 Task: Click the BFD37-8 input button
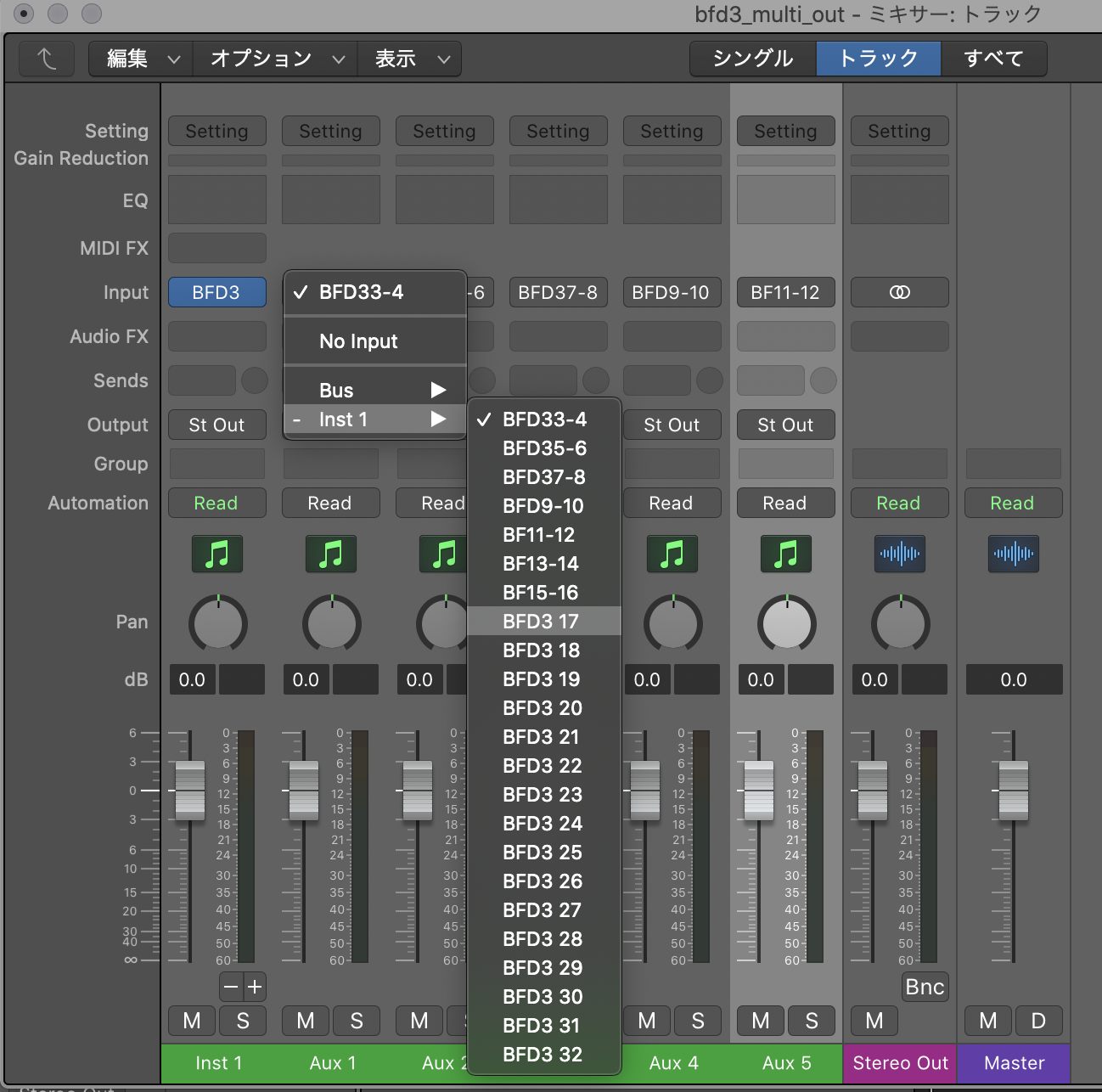559,292
